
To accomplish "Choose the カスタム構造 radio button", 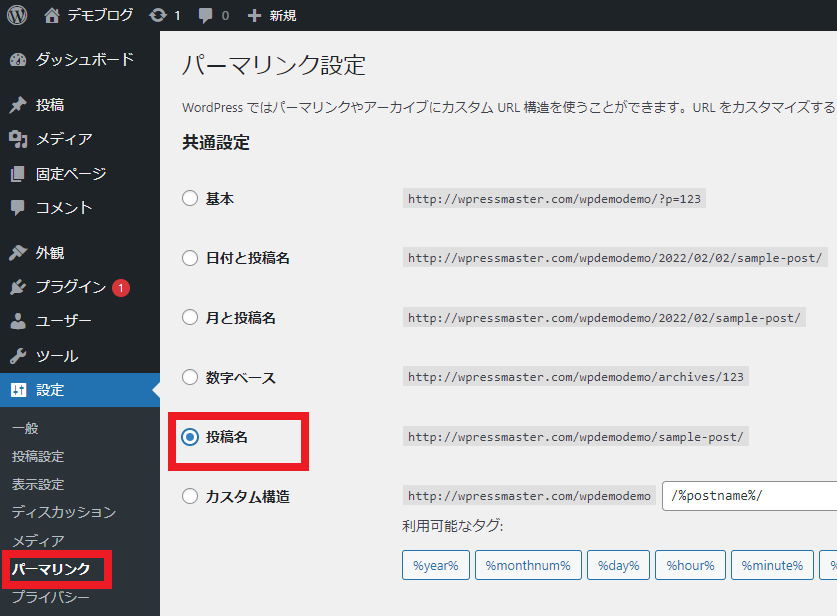I will pyautogui.click(x=190, y=496).
